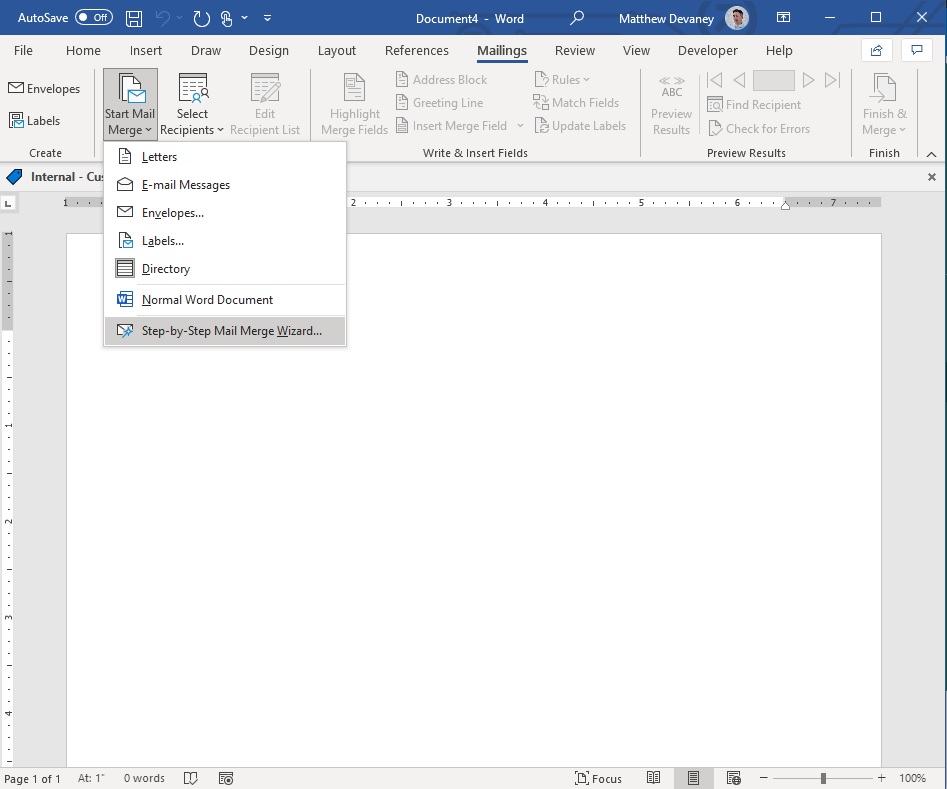Switch to Read Mode view icon

(x=653, y=778)
